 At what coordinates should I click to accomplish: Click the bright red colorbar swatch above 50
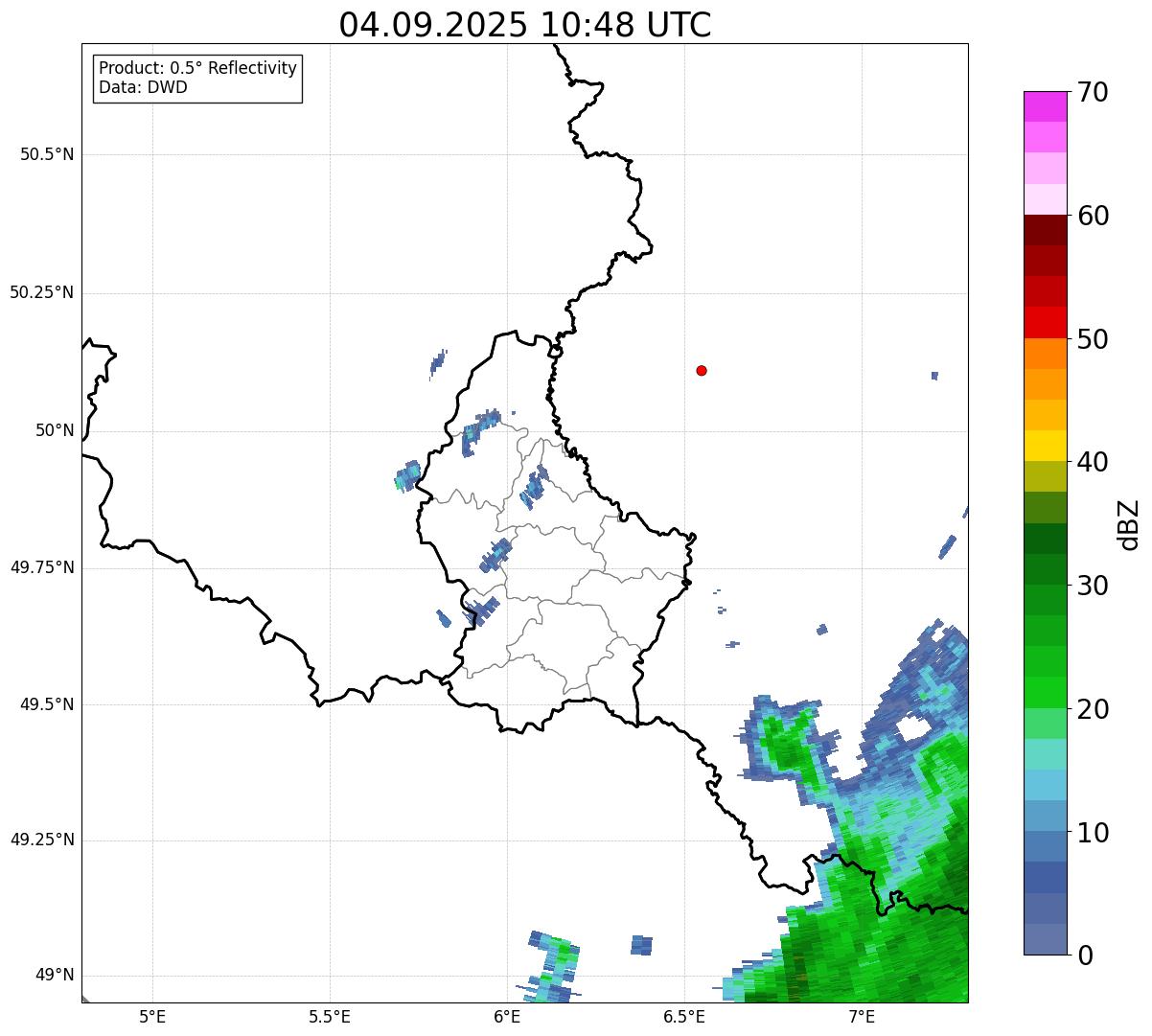[1045, 322]
